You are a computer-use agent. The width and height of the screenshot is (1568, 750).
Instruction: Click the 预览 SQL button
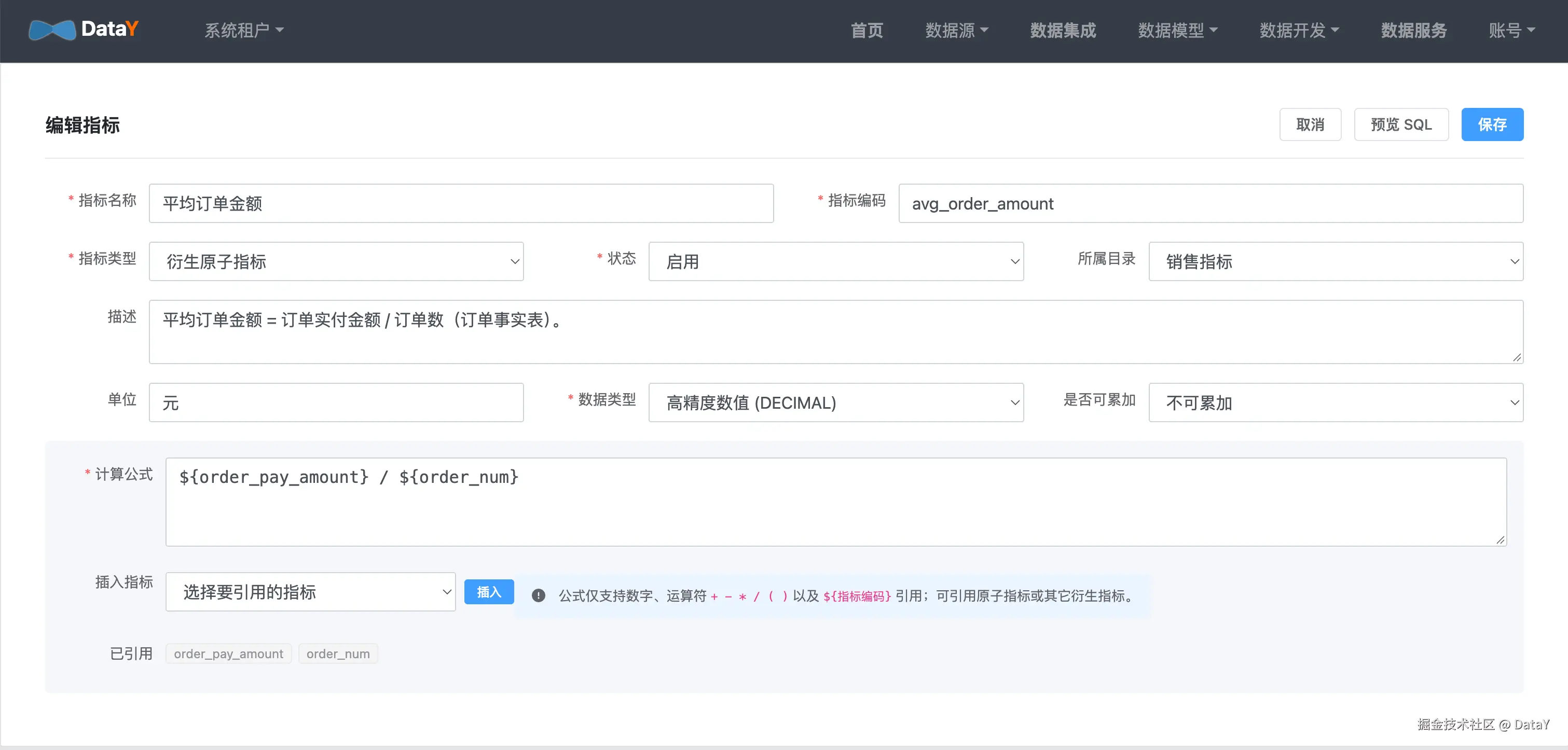pos(1400,124)
